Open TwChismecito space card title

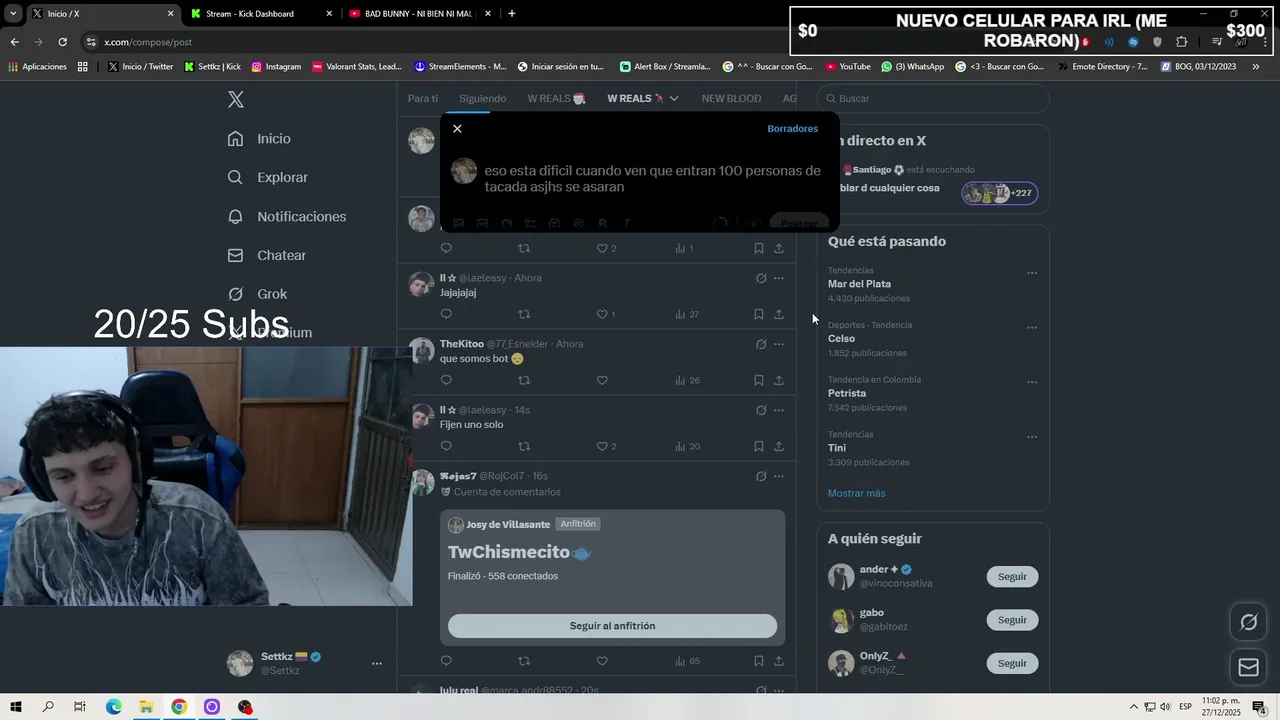[519, 552]
